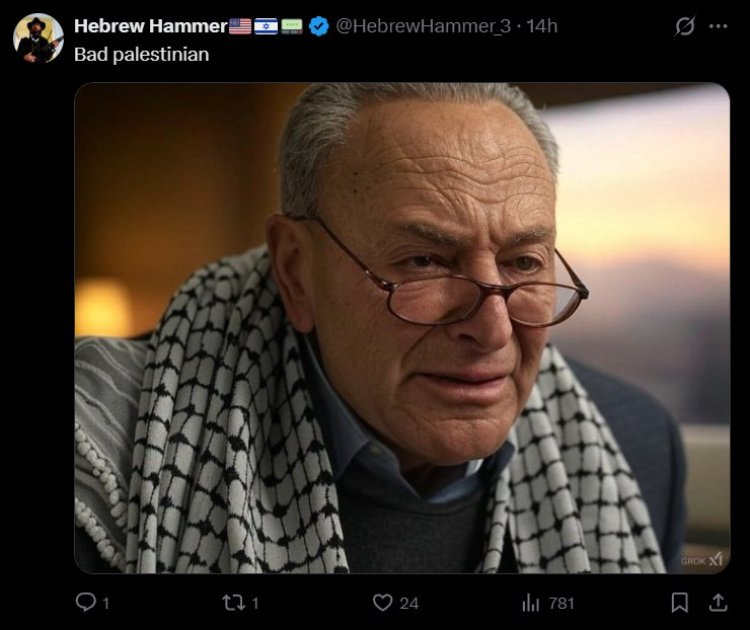
Task: Click the Israeli flag emoji in name
Action: click(x=266, y=26)
